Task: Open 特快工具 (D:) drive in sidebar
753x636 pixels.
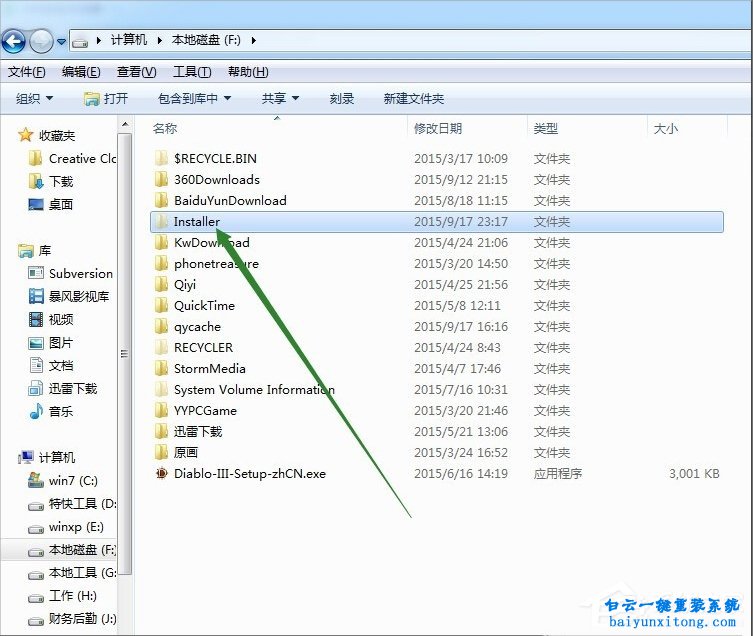Action: 72,504
